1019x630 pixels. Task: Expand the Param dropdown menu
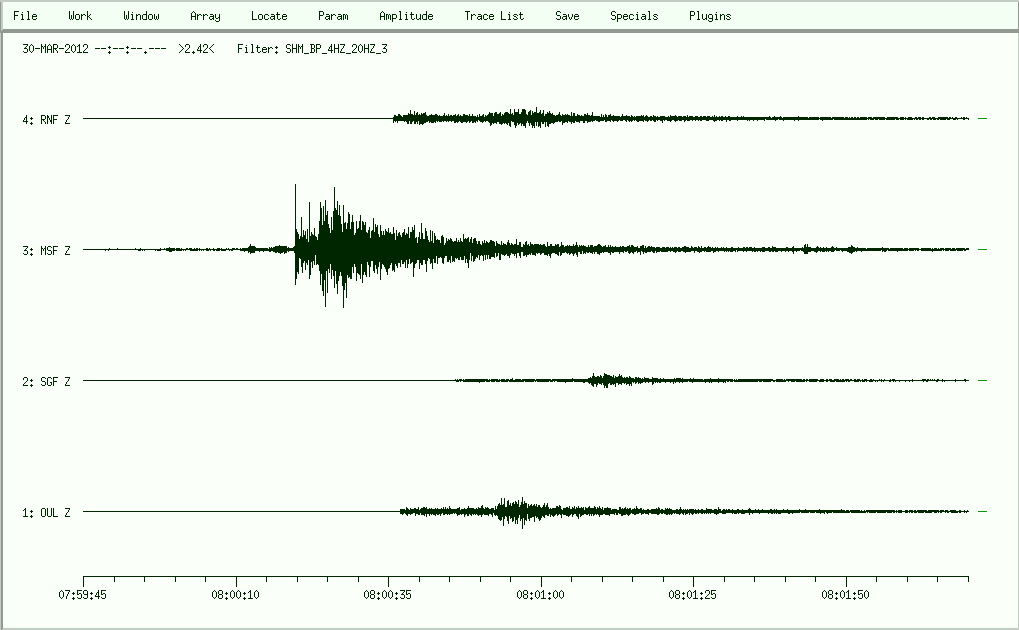333,16
